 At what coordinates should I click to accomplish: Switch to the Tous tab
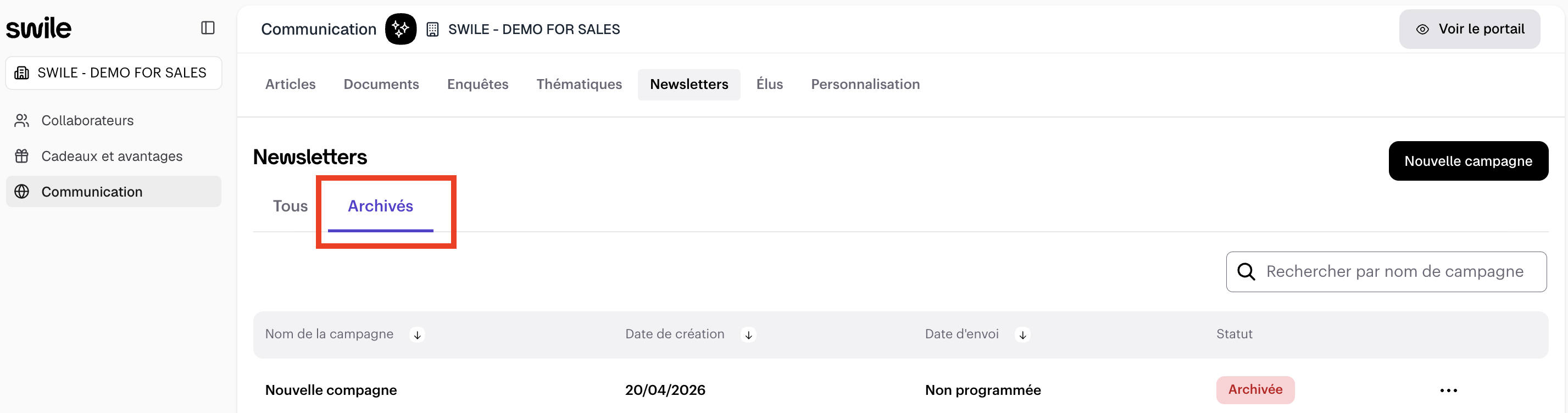(x=290, y=206)
